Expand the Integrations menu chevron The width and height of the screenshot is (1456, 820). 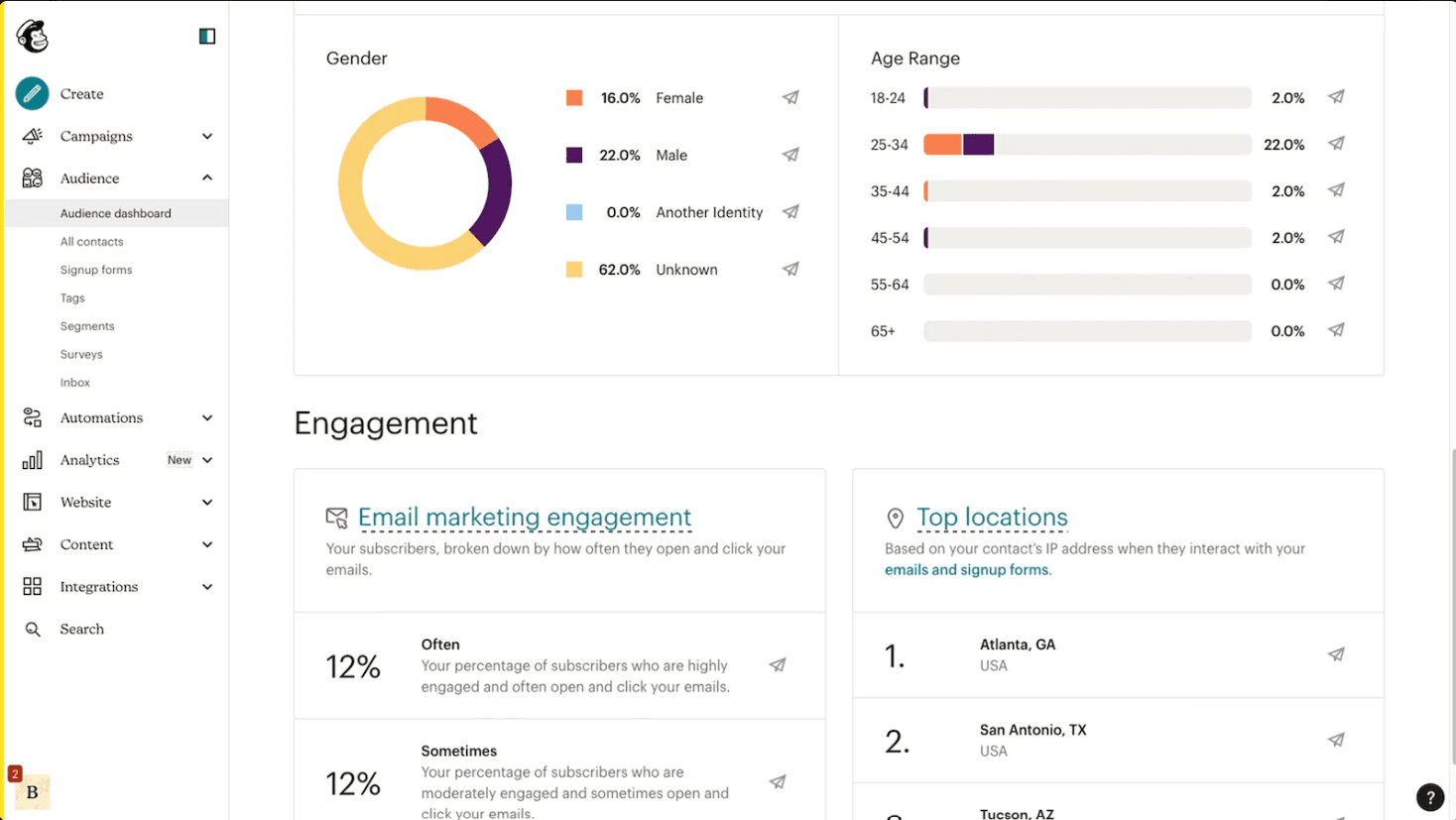click(207, 587)
